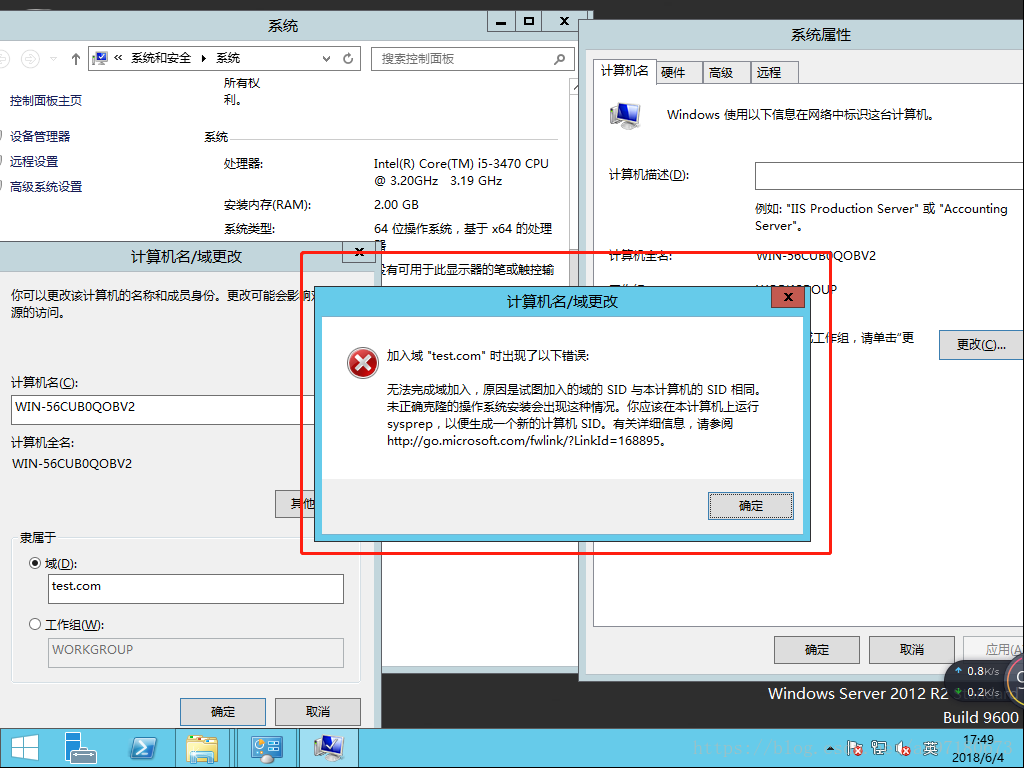Screen dimensions: 1024x768
Task: Click 取消 in the Computer Name/Domain Changes dialog
Action: tap(318, 712)
